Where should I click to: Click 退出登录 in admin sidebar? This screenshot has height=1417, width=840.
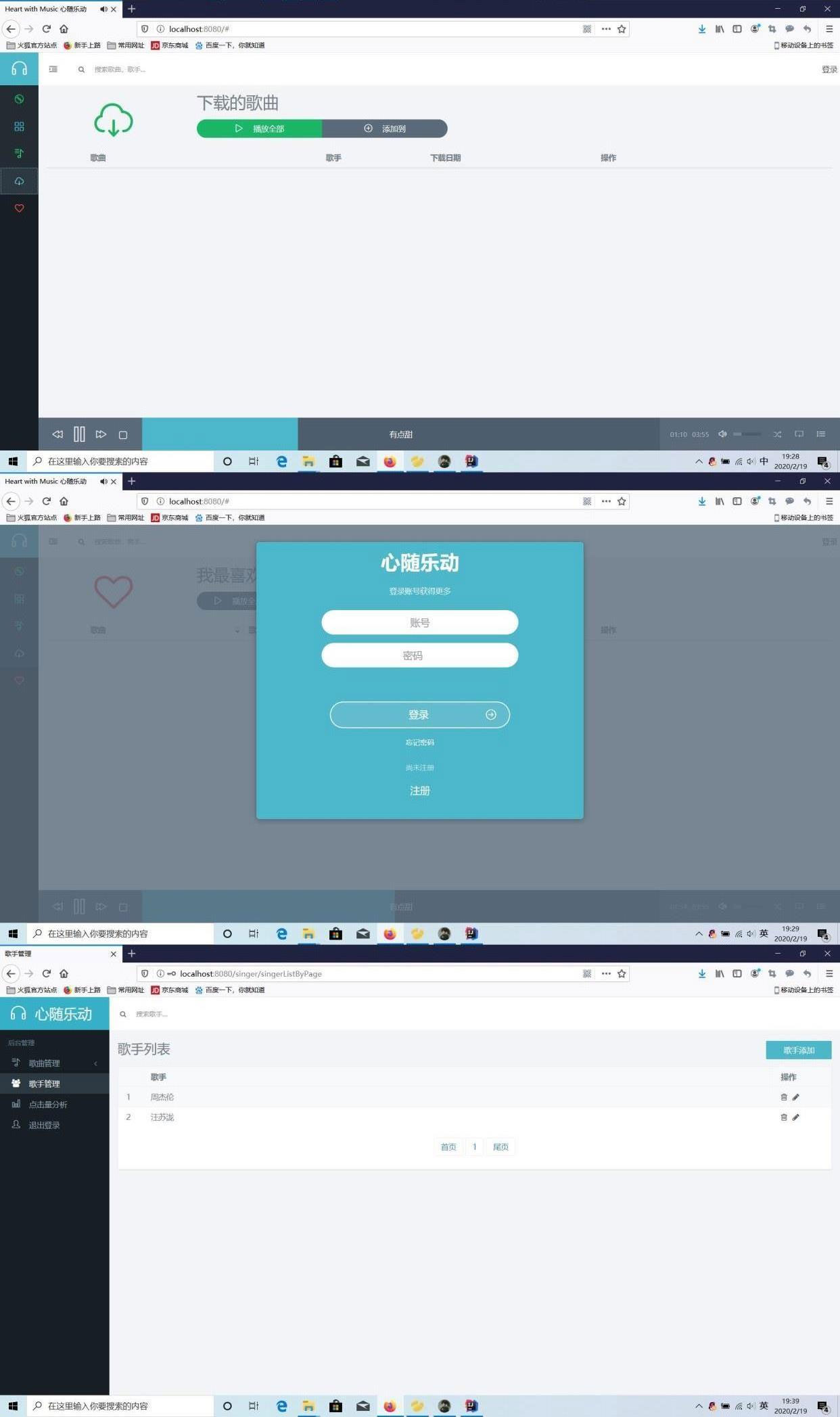[x=55, y=1125]
